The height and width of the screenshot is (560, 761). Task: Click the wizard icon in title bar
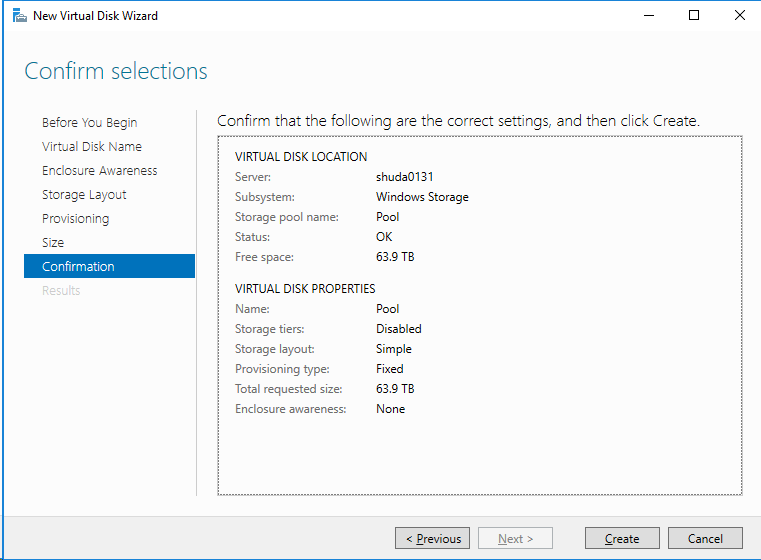pyautogui.click(x=19, y=16)
